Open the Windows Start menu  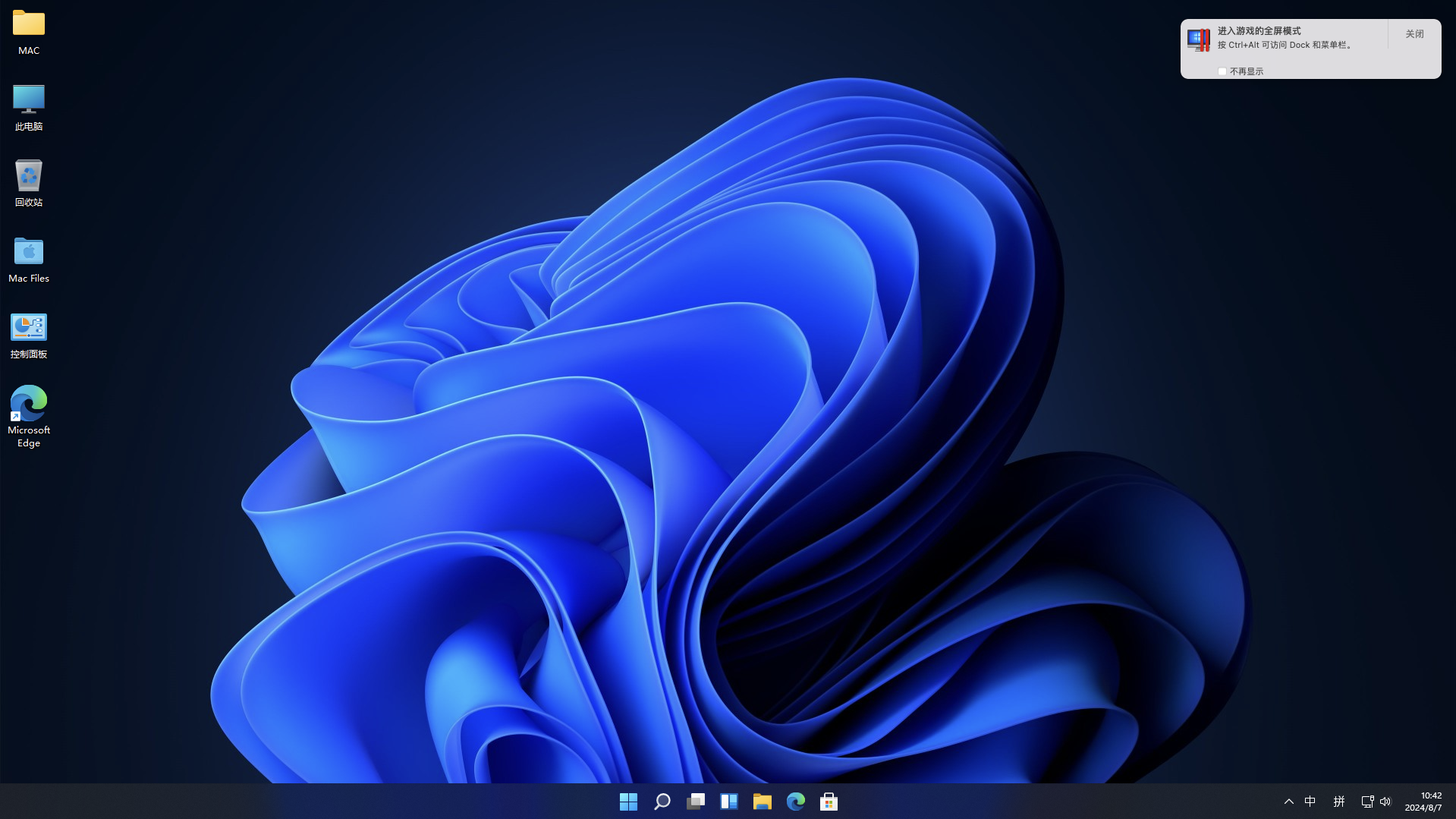(628, 802)
